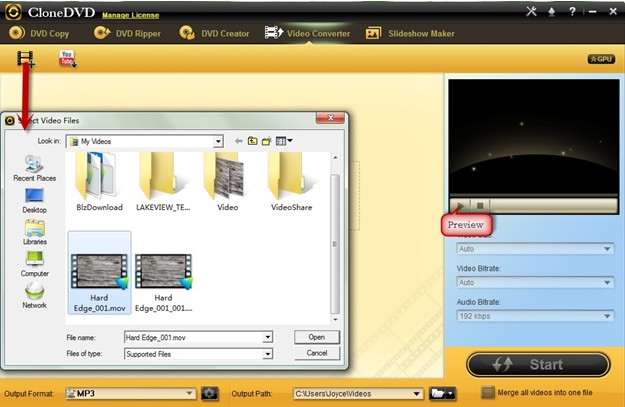Select the Video folder
The width and height of the screenshot is (625, 407).
click(x=227, y=182)
